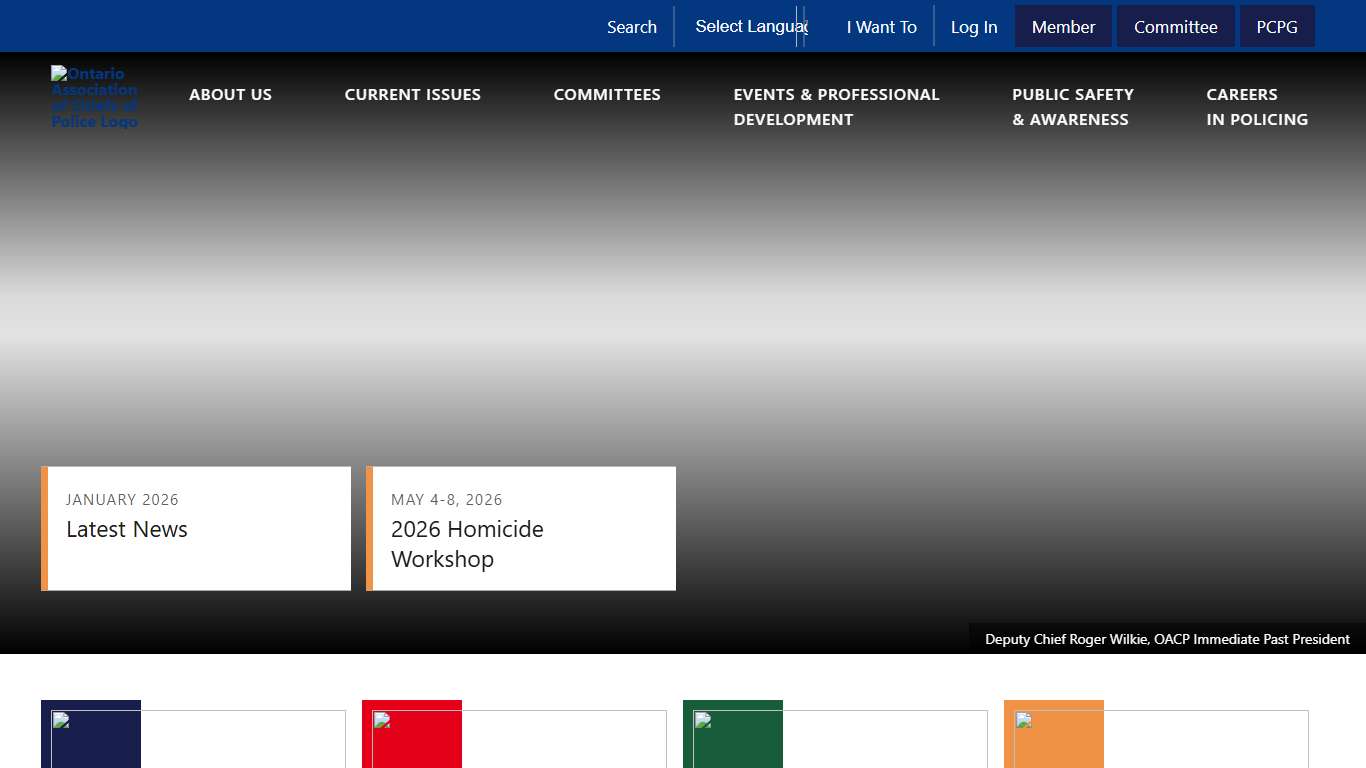Click the red tile icon

[x=412, y=734]
